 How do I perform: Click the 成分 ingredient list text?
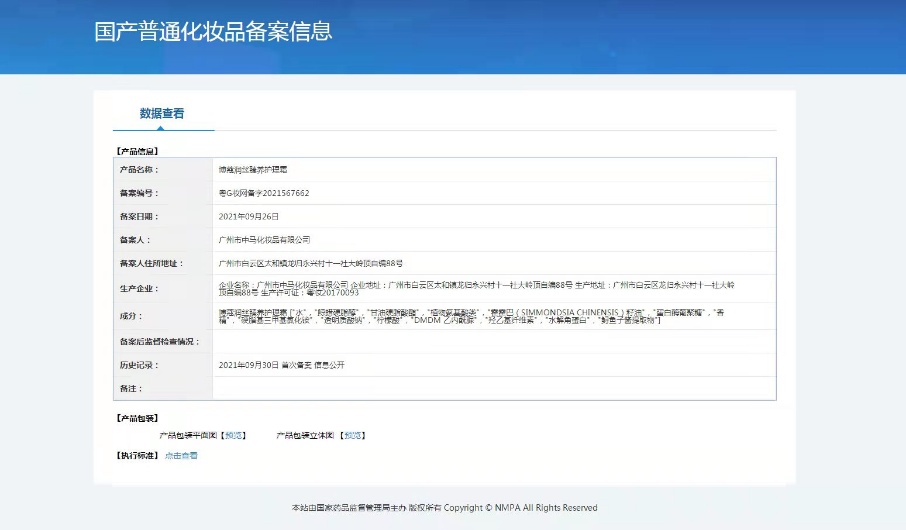tap(471, 316)
